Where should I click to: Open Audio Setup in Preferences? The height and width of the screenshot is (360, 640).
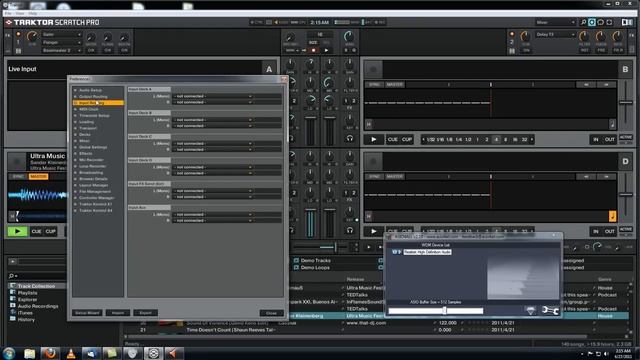[x=91, y=90]
